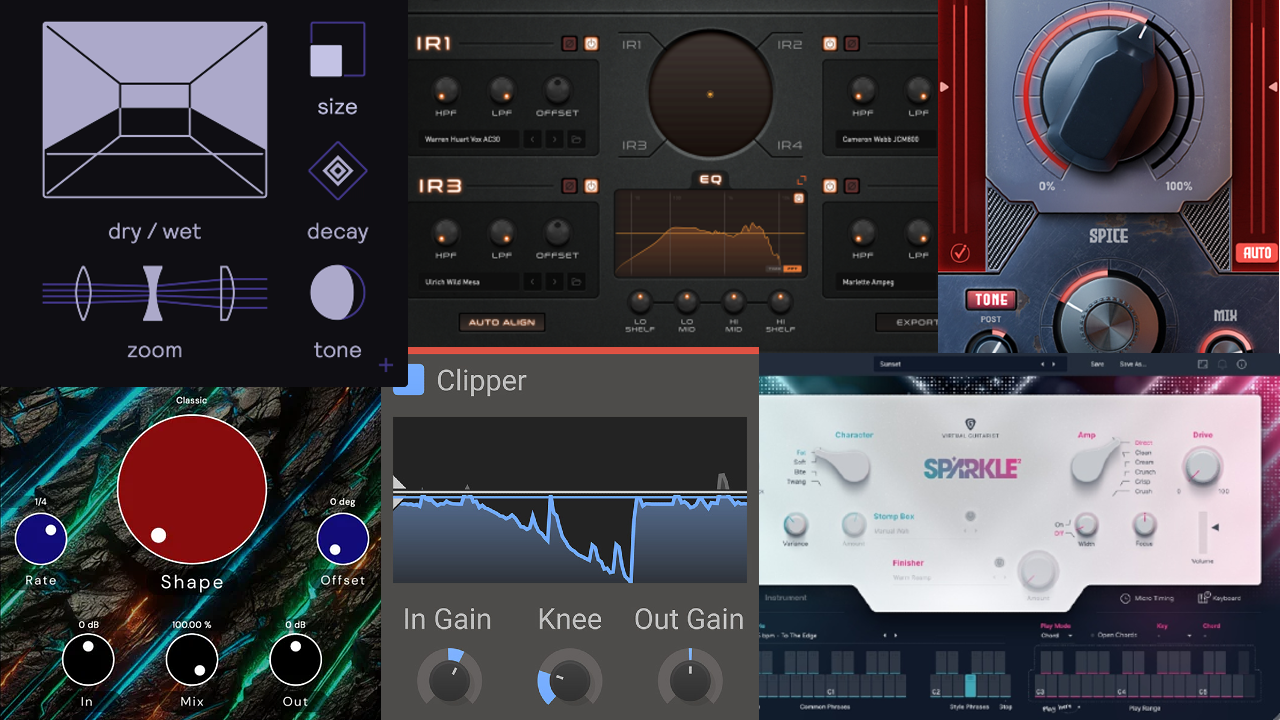Click the red Shape knob
Screen dimensions: 1280x720
[x=192, y=490]
